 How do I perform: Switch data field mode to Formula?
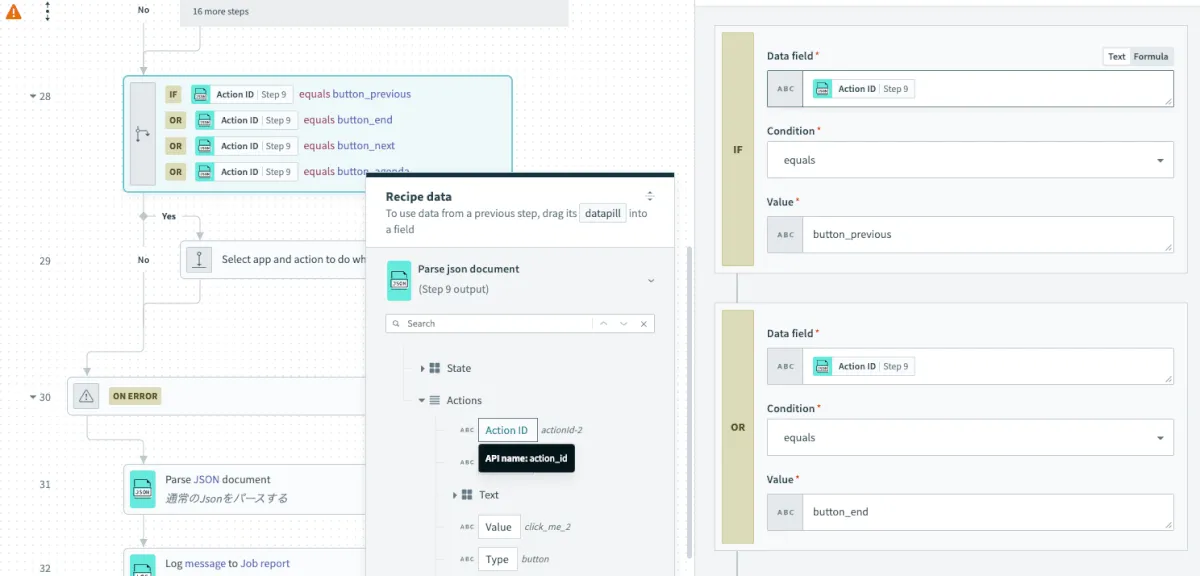point(1150,57)
